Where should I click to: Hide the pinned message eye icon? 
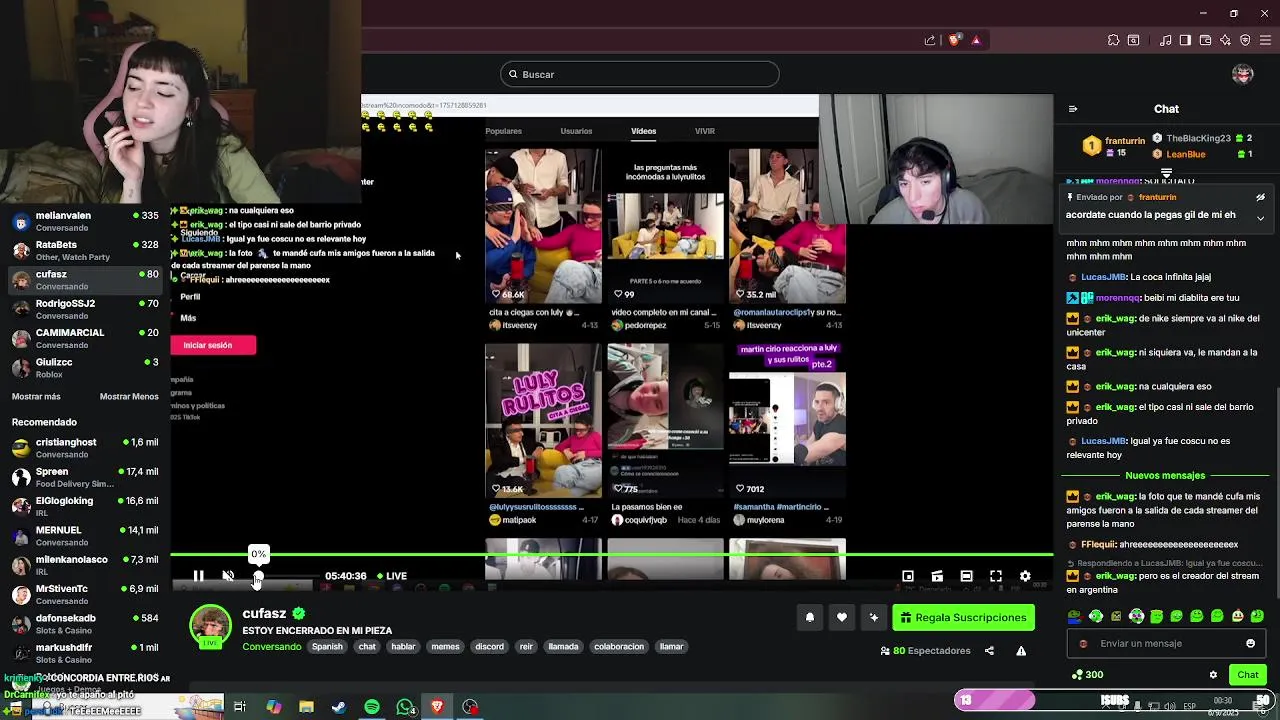1260,197
